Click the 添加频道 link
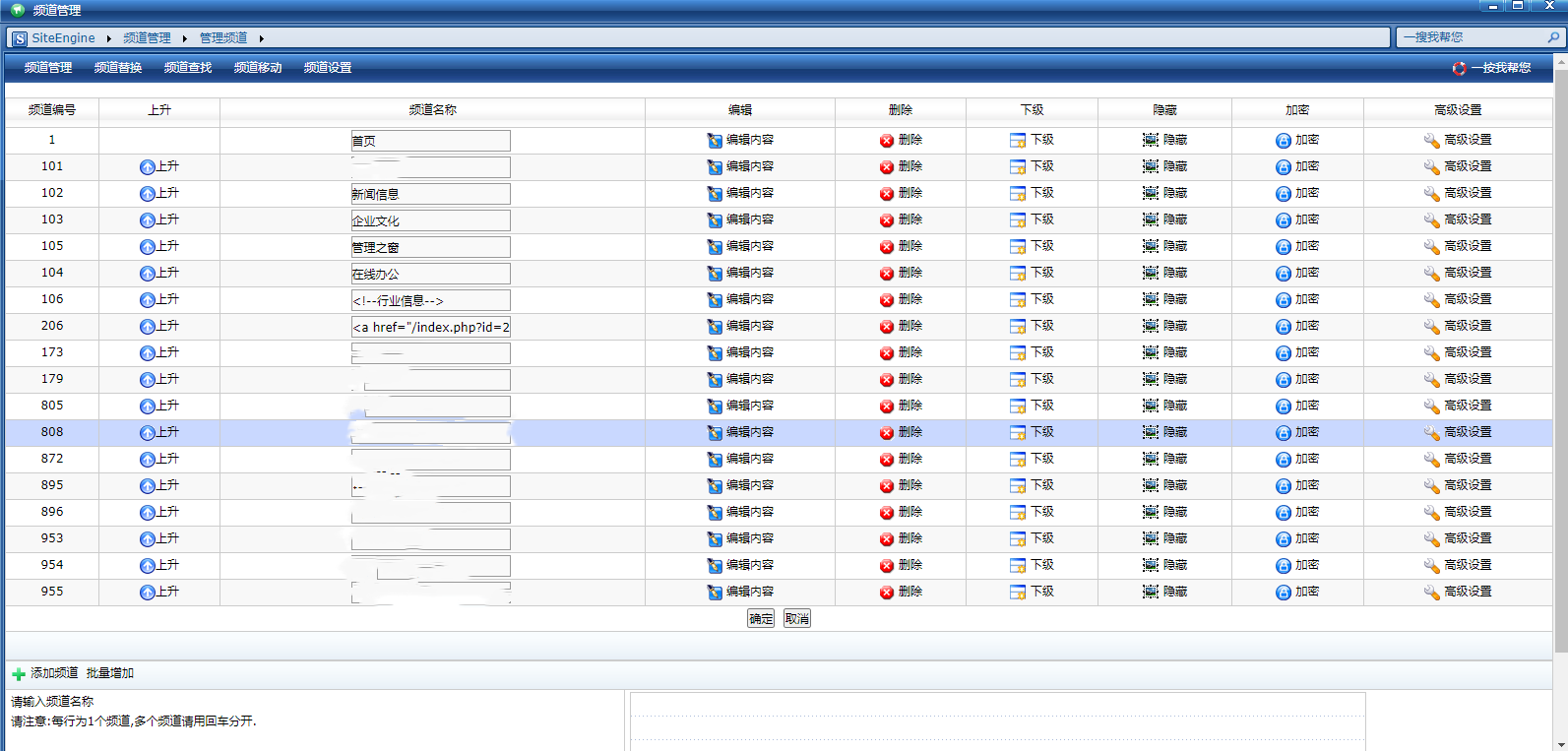Viewport: 1568px width, 751px height. coord(54,673)
